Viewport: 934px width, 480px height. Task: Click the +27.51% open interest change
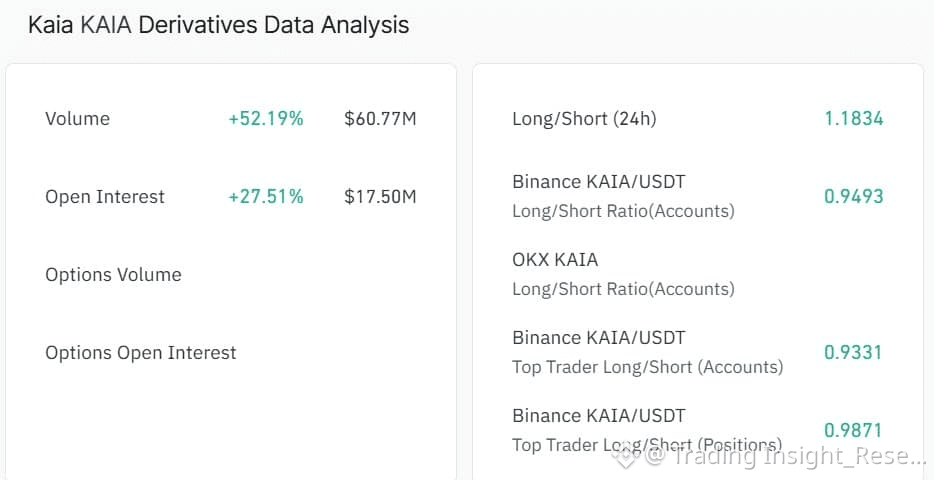click(x=266, y=196)
